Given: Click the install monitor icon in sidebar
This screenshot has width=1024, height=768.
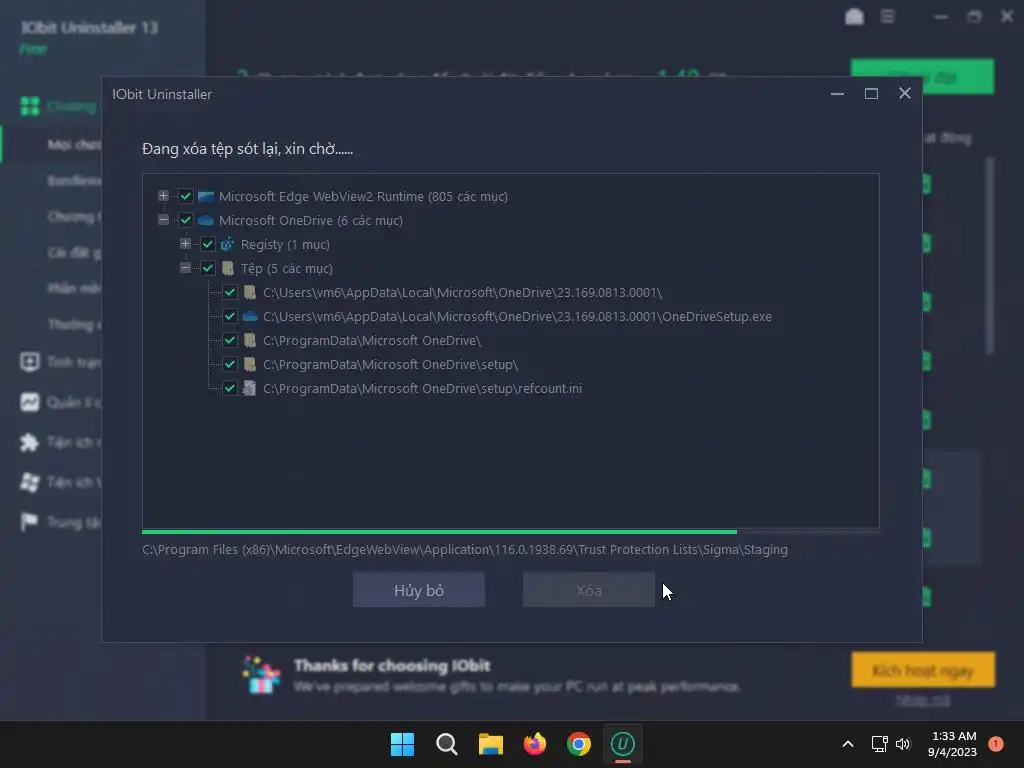Looking at the screenshot, I should [x=30, y=362].
